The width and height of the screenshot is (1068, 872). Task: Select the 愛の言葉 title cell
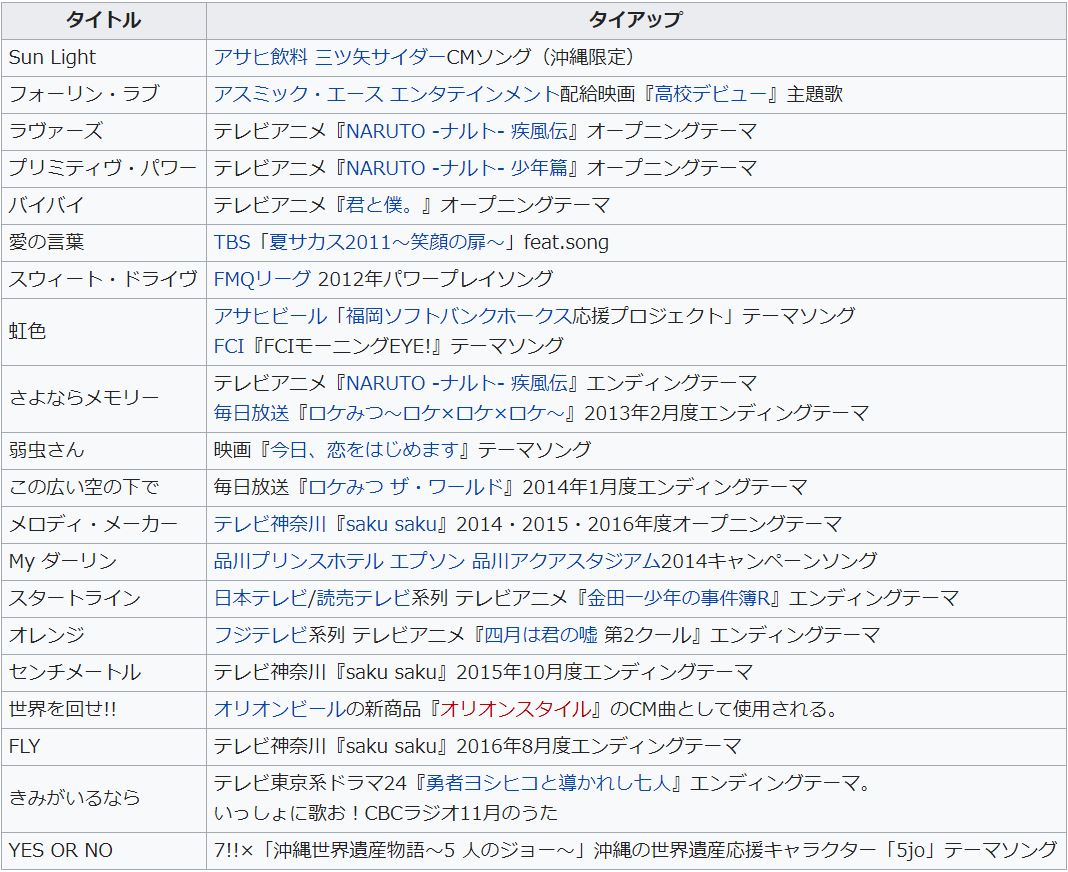(x=104, y=242)
